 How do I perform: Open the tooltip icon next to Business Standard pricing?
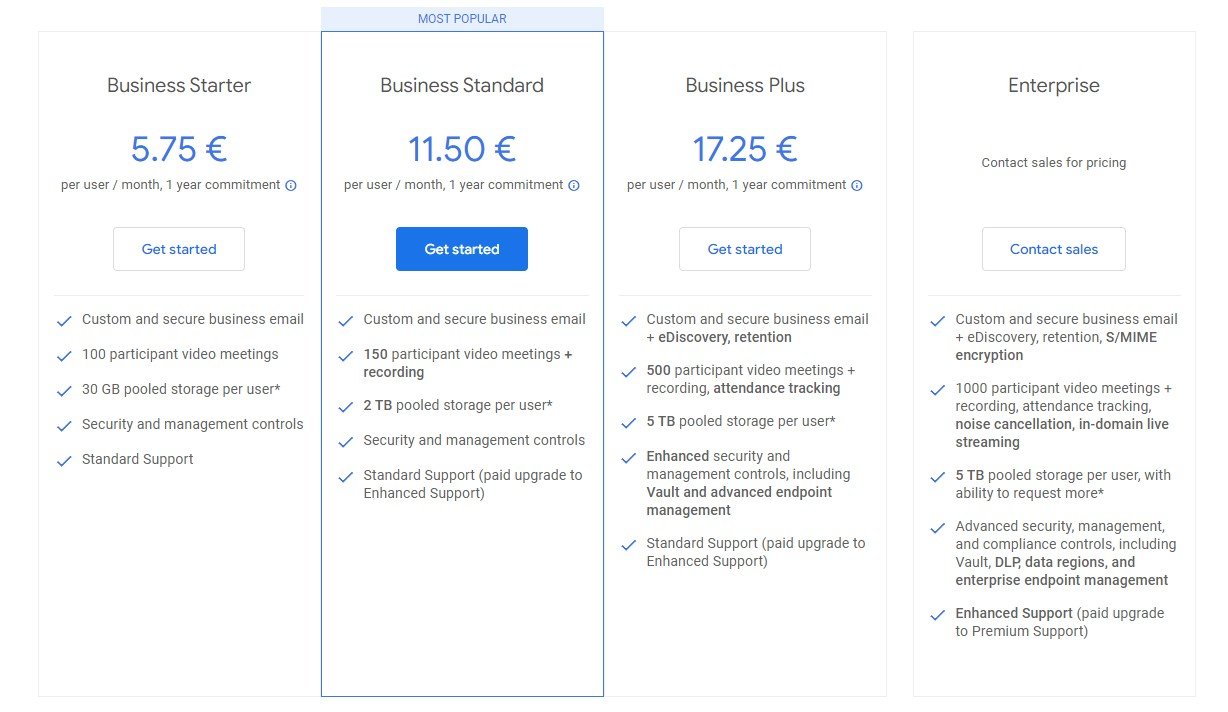pos(573,185)
